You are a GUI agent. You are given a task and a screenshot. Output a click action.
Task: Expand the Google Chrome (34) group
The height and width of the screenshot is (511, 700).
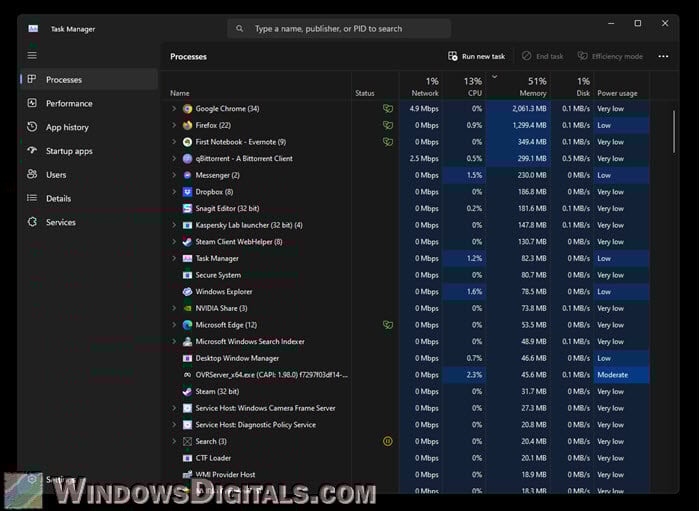point(174,108)
